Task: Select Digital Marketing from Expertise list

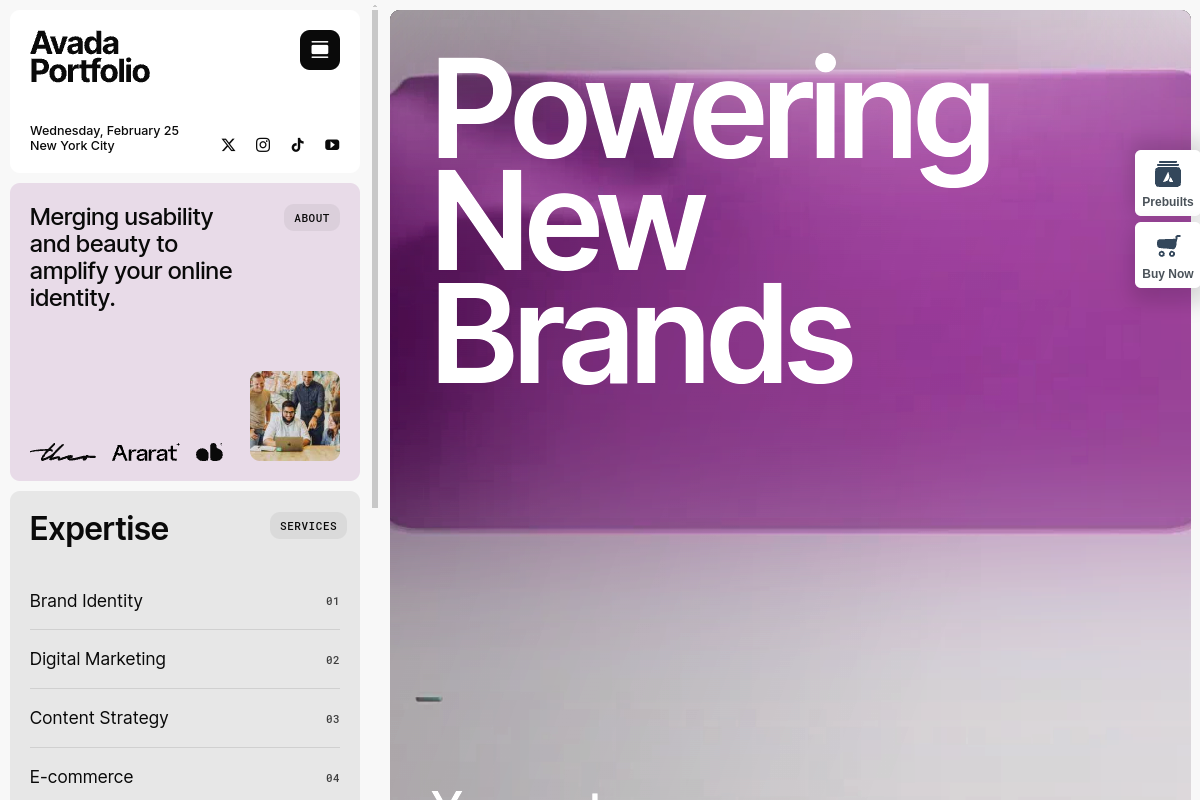Action: tap(98, 659)
